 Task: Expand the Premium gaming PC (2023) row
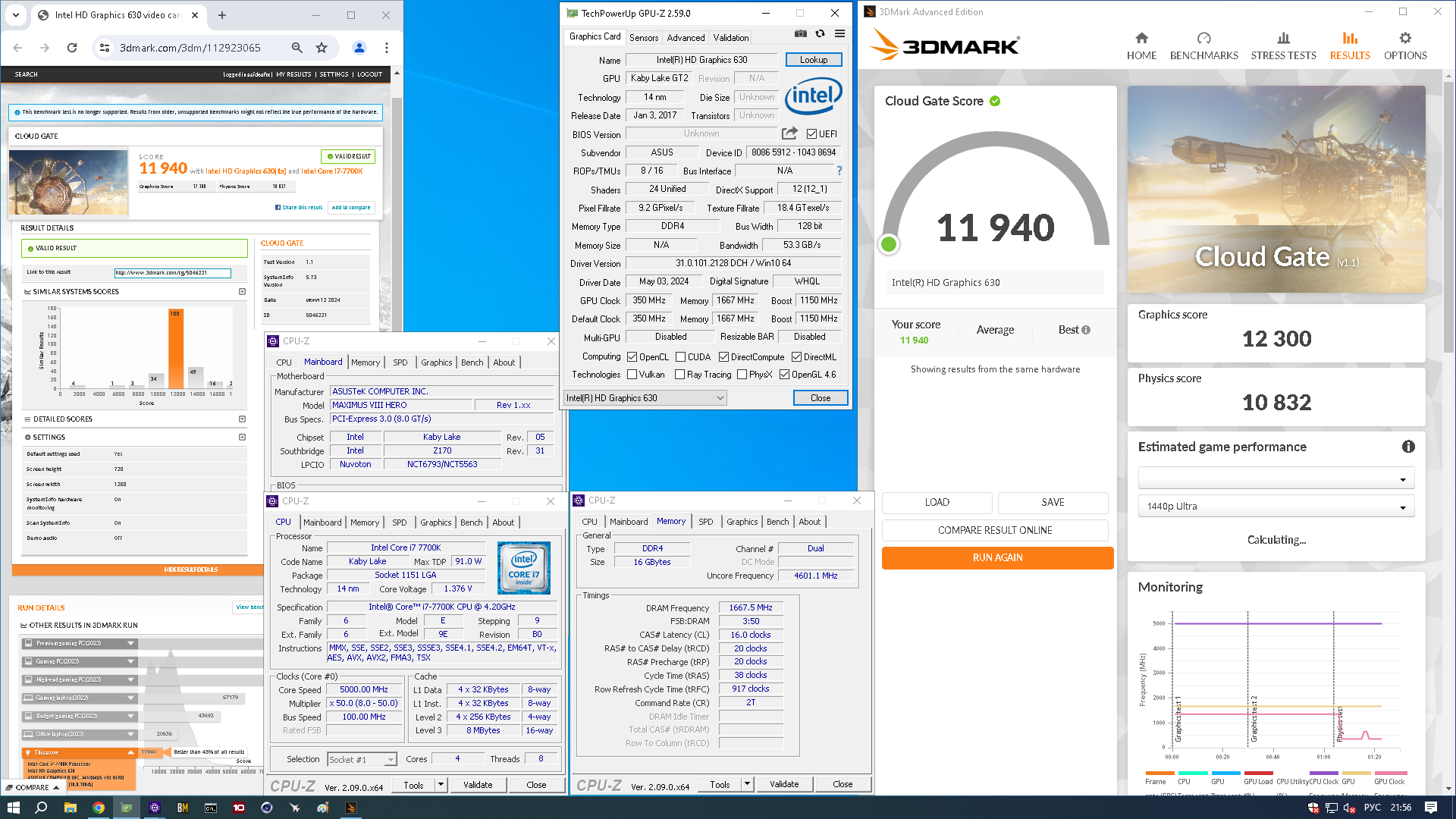[x=130, y=643]
